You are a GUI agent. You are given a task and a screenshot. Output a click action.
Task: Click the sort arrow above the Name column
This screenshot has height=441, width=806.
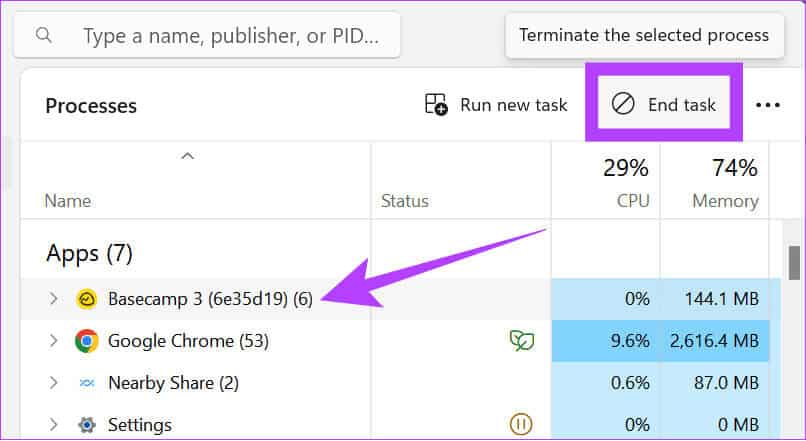coord(188,156)
